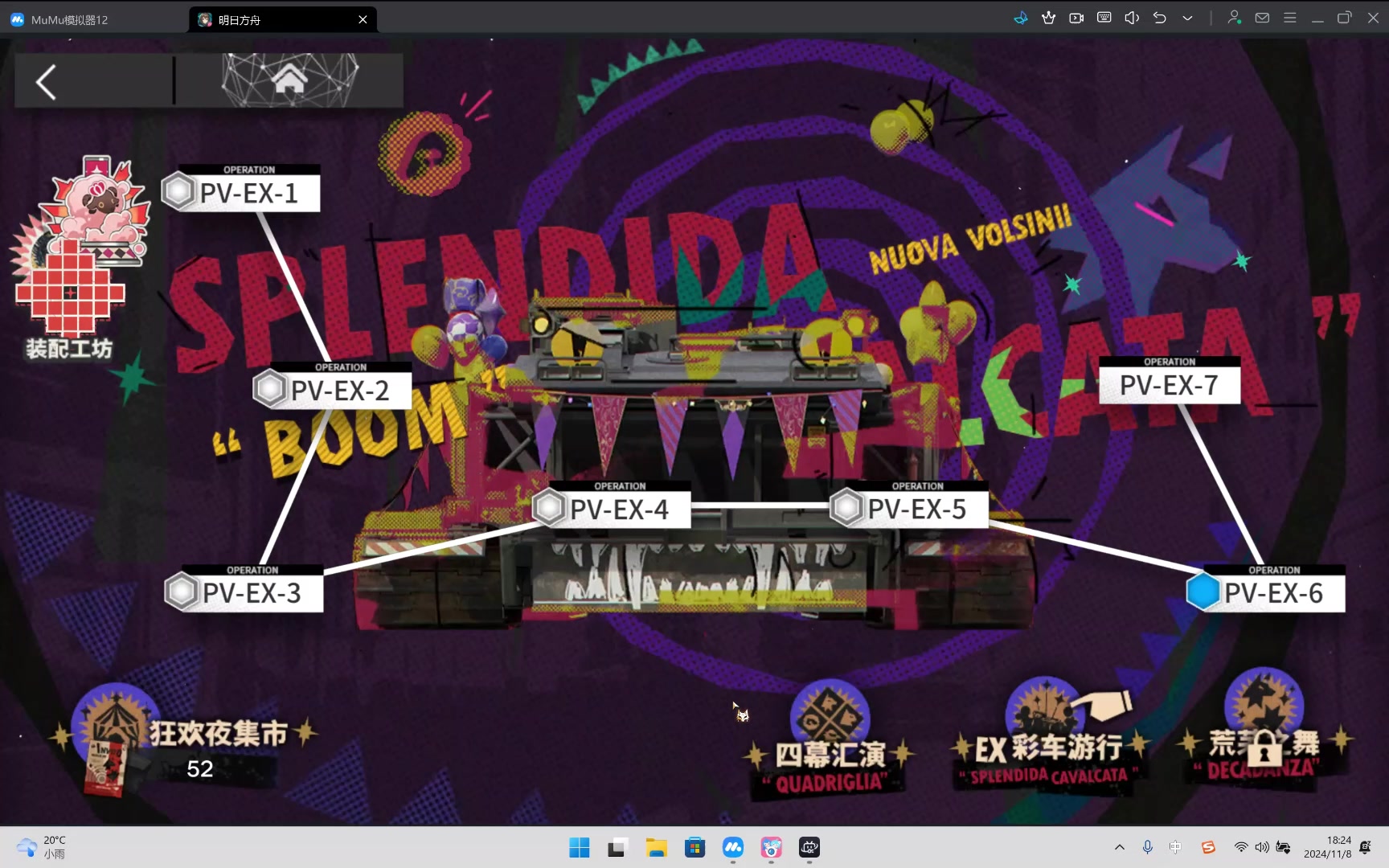Open the MuMu hamburger menu
Viewport: 1389px width, 868px height.
click(1290, 18)
